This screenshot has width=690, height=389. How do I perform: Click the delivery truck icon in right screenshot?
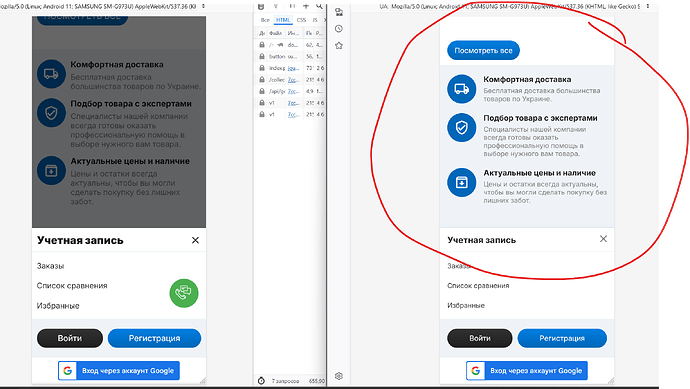(462, 89)
